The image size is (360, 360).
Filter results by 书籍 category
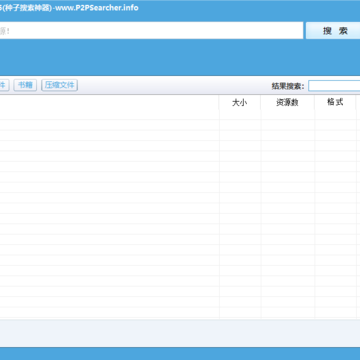click(x=25, y=85)
